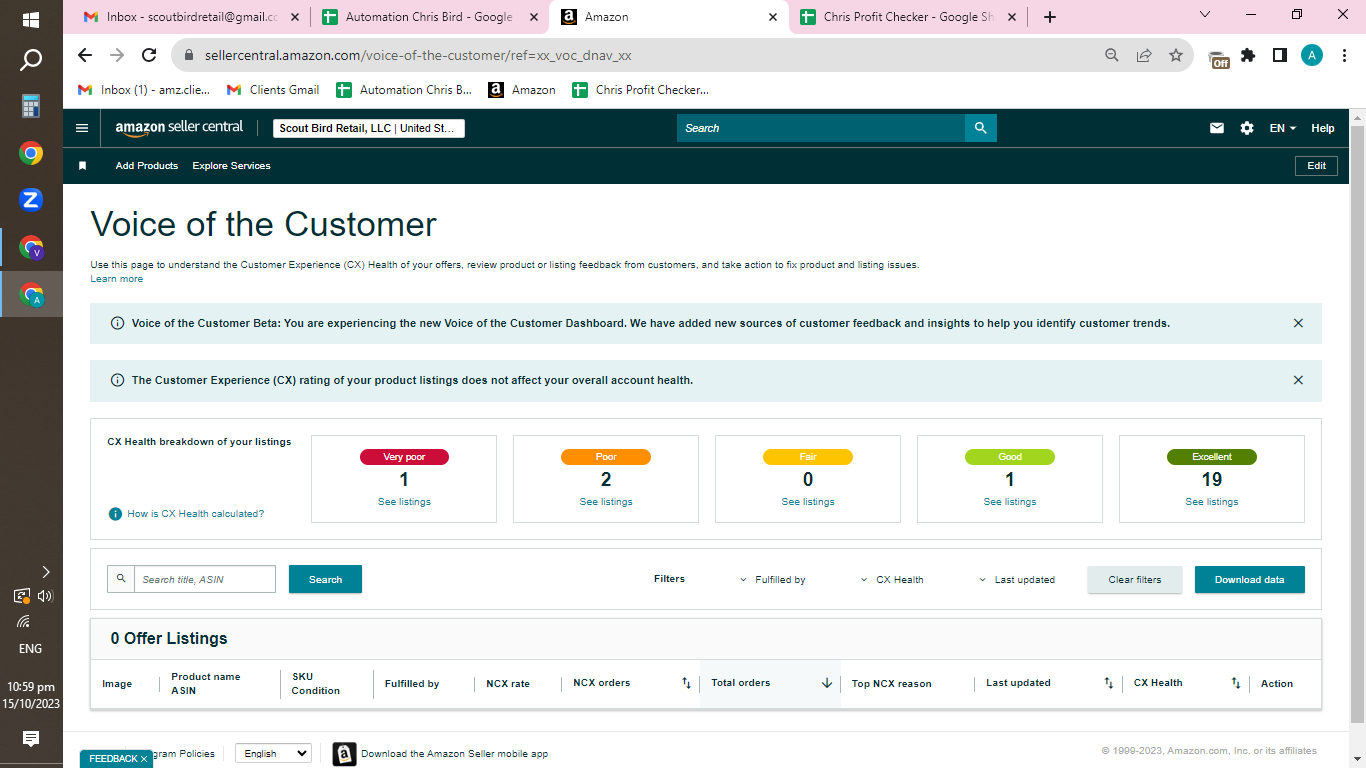See listings under Fair
This screenshot has width=1366, height=768.
(808, 502)
